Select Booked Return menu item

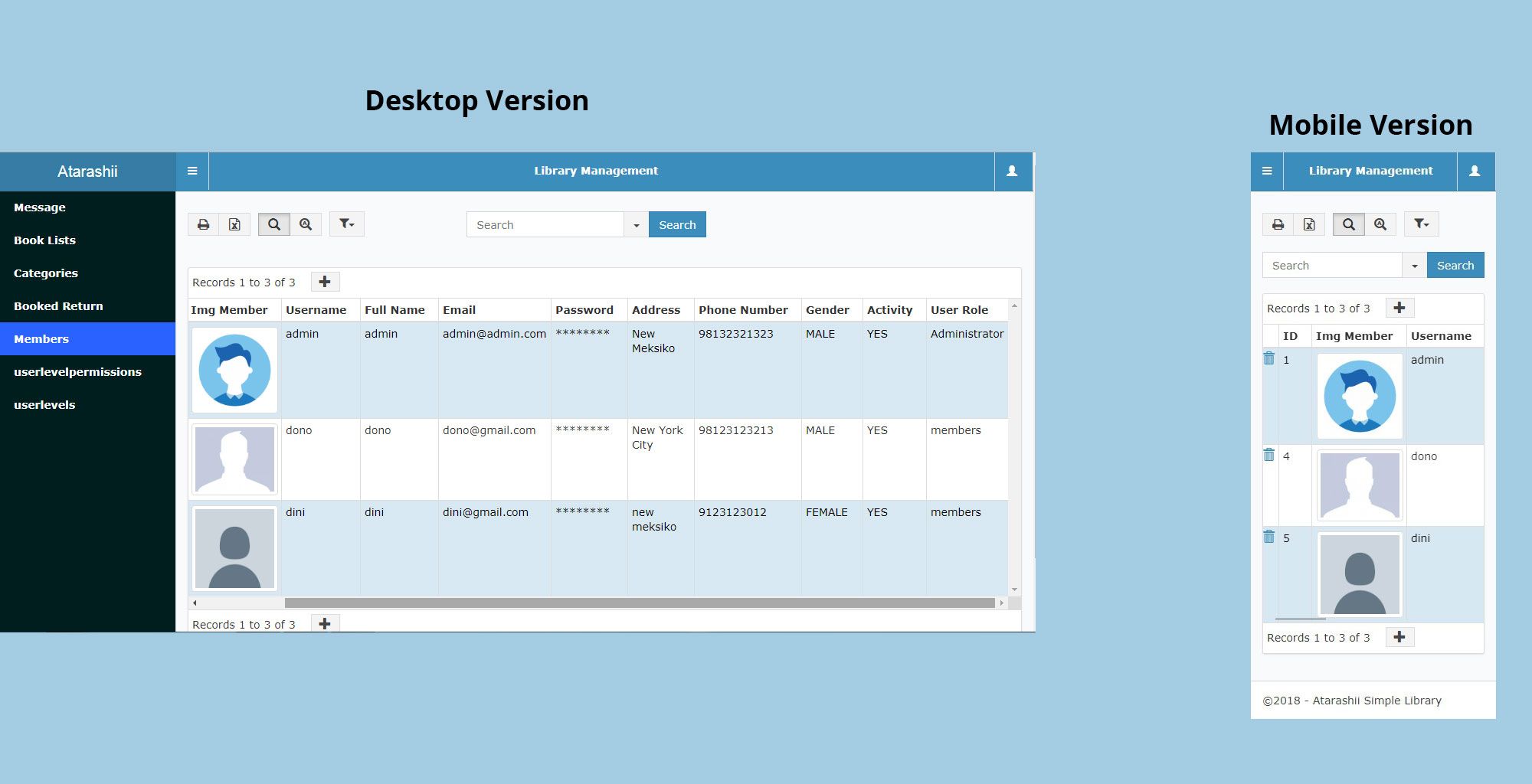tap(58, 306)
